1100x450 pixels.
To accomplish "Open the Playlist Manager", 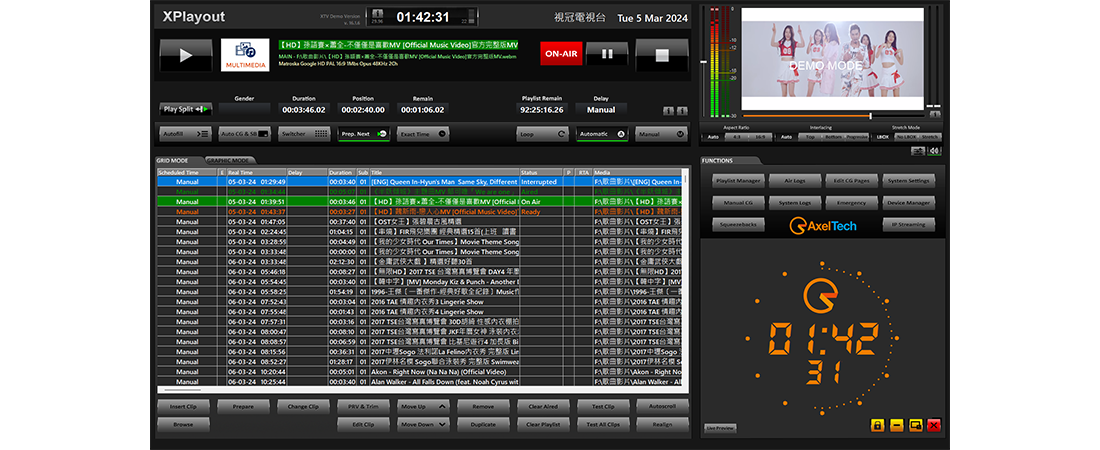I will pyautogui.click(x=738, y=181).
